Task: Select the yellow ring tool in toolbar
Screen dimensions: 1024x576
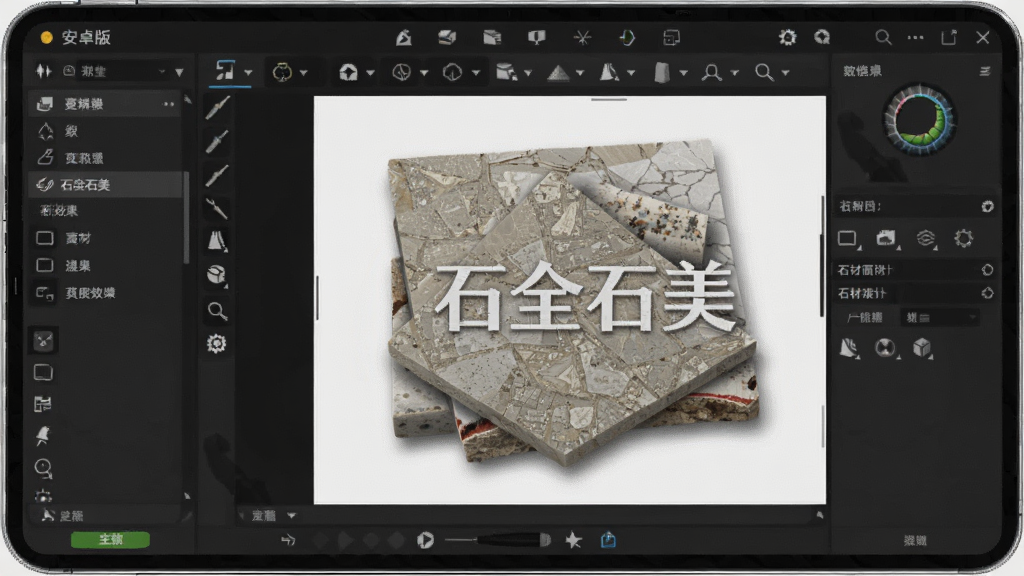Action: [x=282, y=72]
